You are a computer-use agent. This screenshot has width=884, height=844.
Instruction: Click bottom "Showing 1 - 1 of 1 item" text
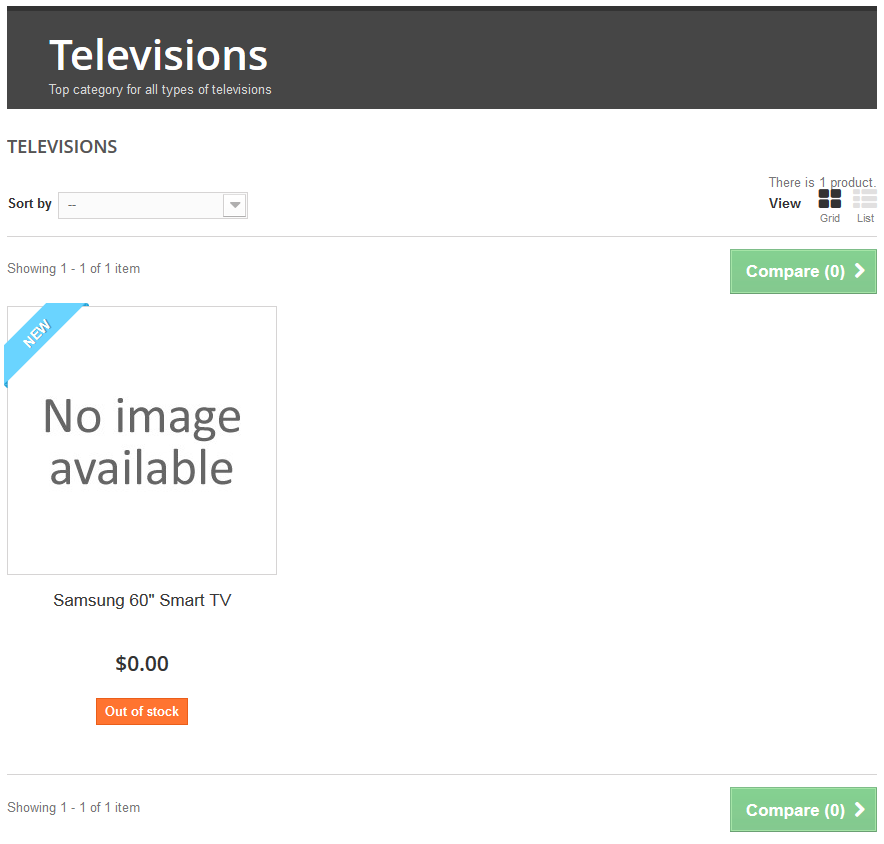click(73, 808)
